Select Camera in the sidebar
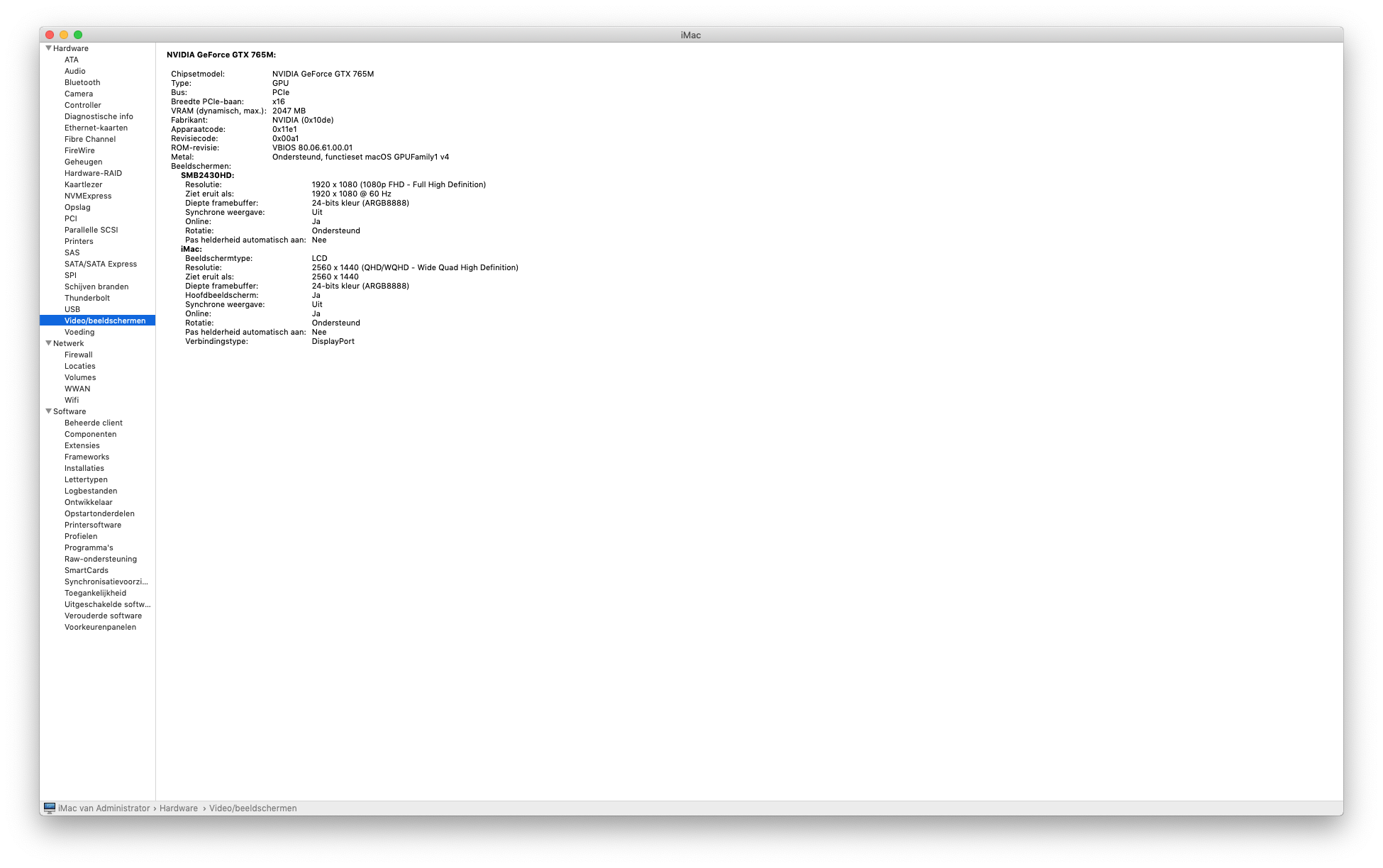Viewport: 1383px width, 868px height. coord(79,94)
